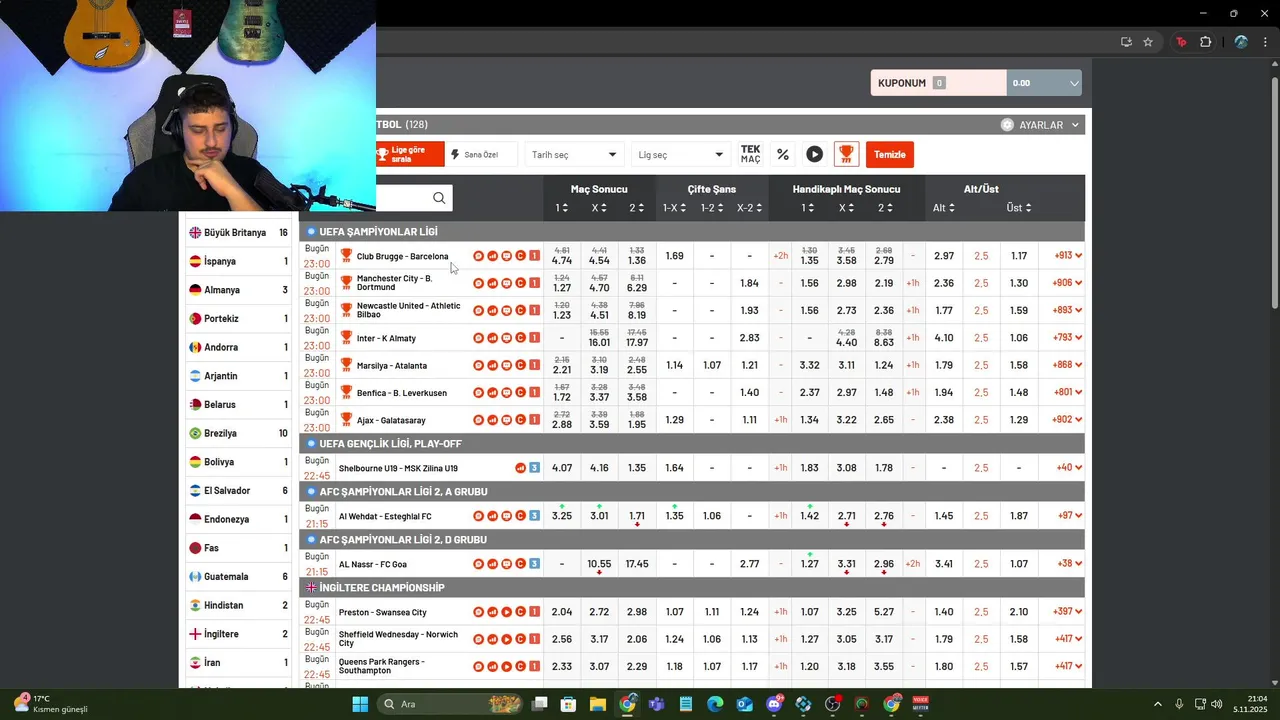Click the taskbar Ara search box
Viewport: 1280px width, 720px height.
[x=450, y=704]
